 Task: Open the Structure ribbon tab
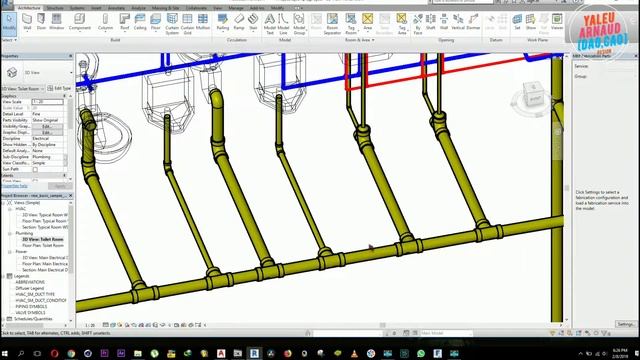pos(55,8)
